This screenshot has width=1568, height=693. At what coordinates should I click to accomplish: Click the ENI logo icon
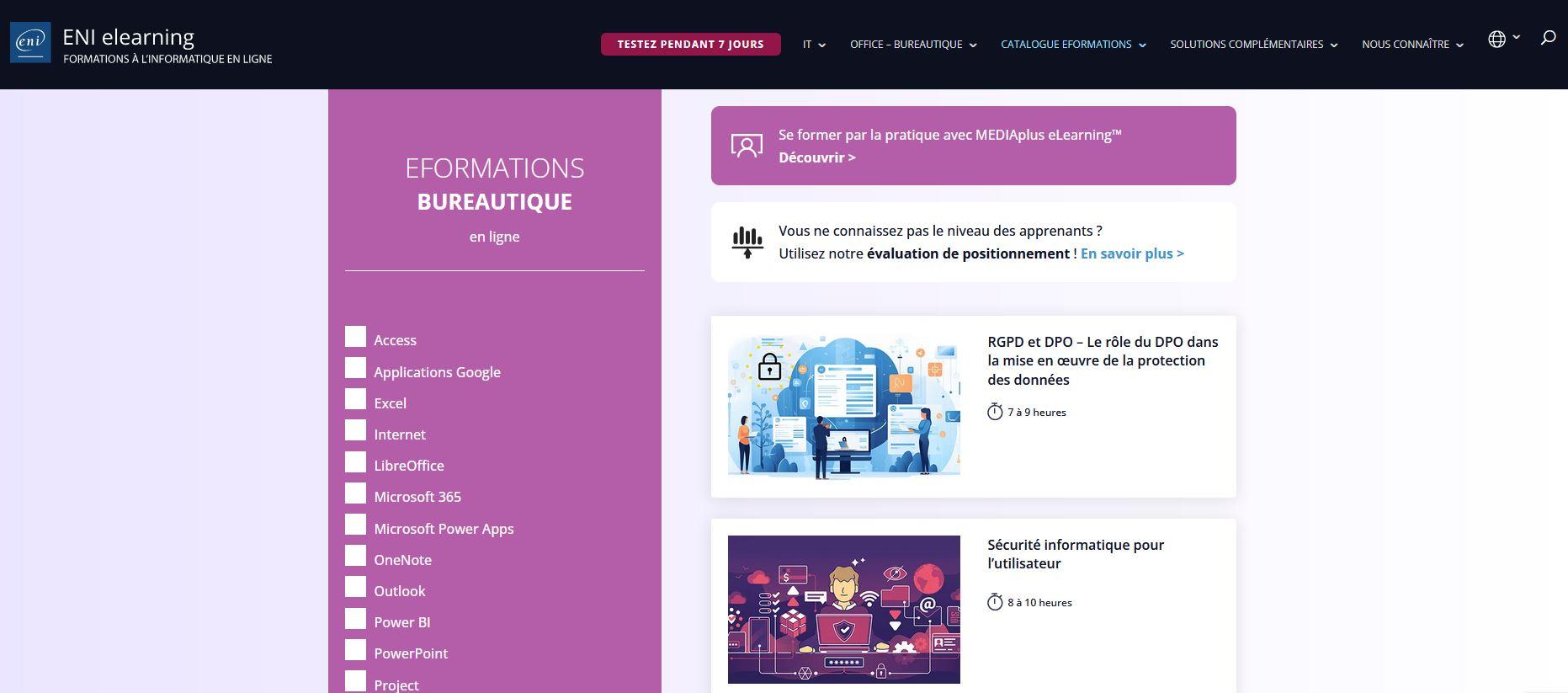(x=30, y=42)
